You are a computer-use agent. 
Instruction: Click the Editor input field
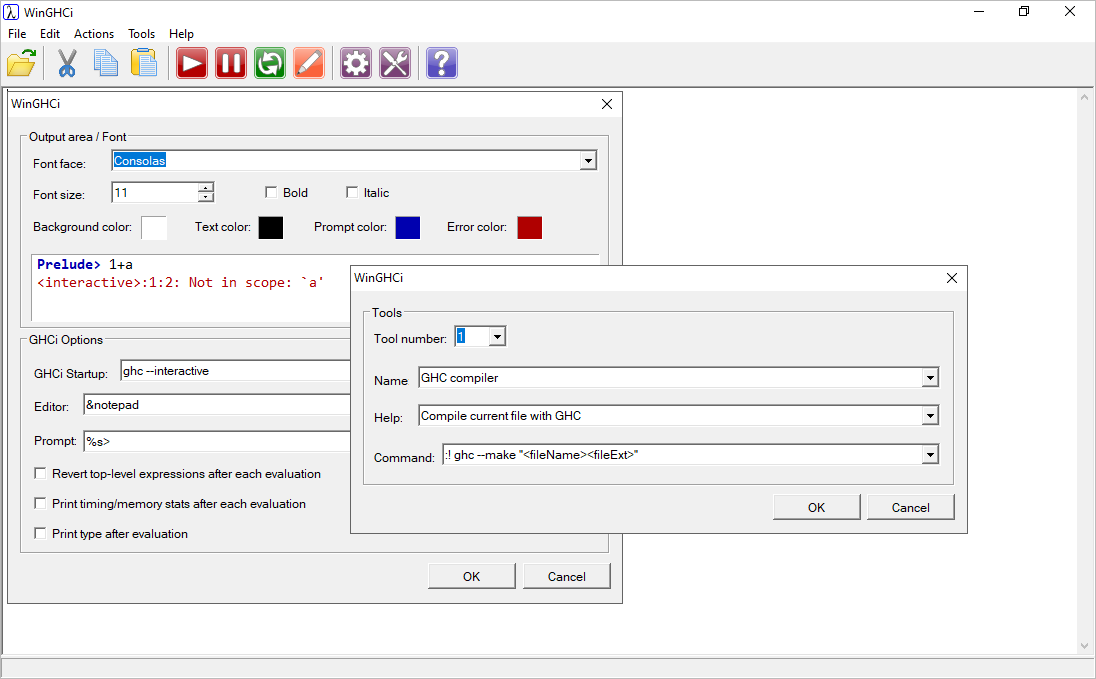click(x=217, y=405)
